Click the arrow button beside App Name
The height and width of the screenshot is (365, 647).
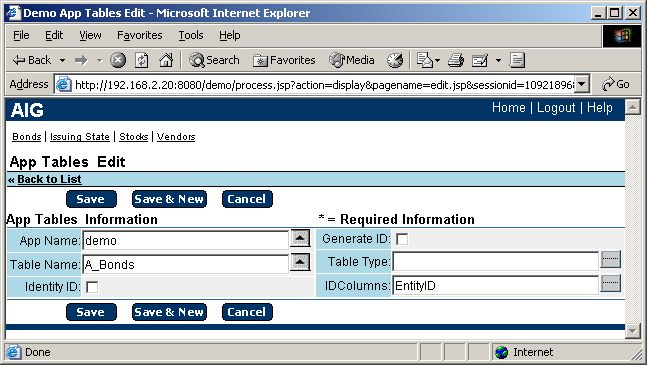(x=300, y=238)
